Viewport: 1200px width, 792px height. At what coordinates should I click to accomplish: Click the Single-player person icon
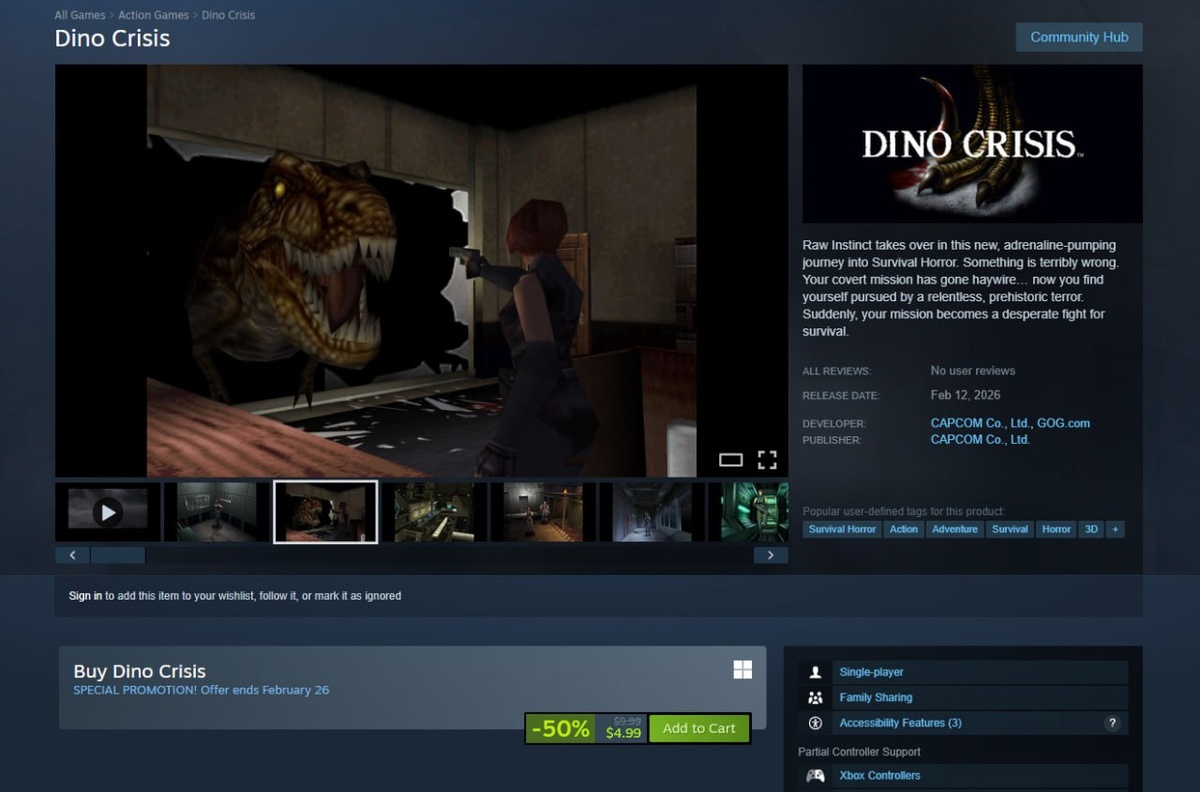coord(816,672)
